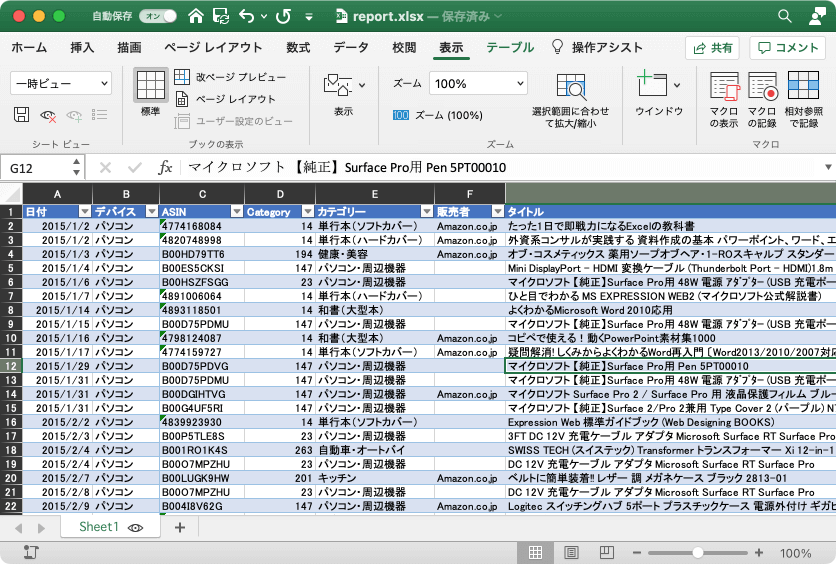Toggle 相対参照で記録 option
This screenshot has width=836, height=564.
[x=803, y=100]
